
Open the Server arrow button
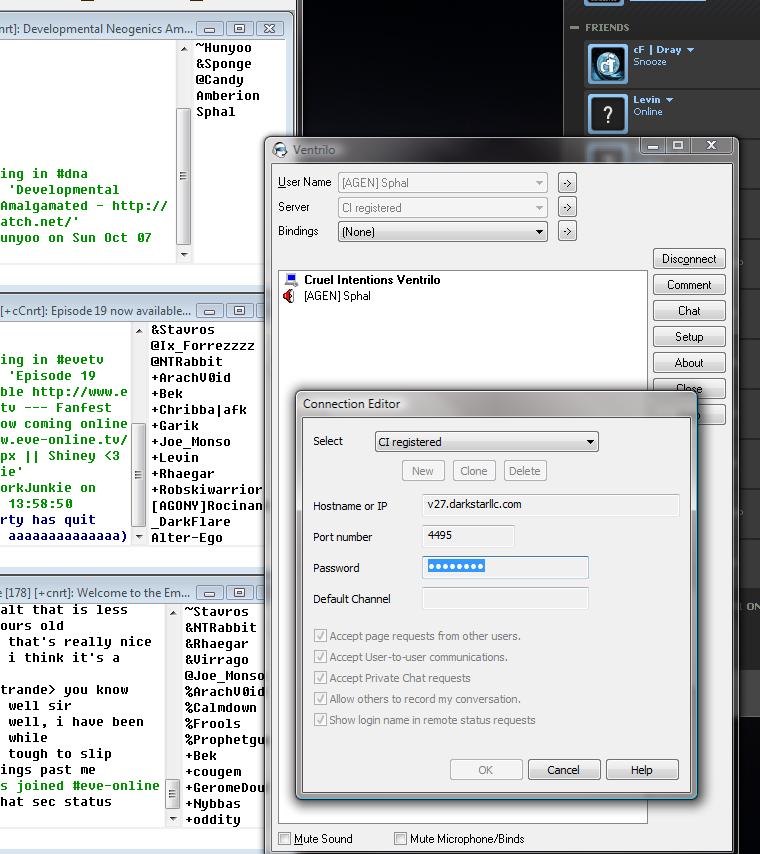pyautogui.click(x=567, y=207)
